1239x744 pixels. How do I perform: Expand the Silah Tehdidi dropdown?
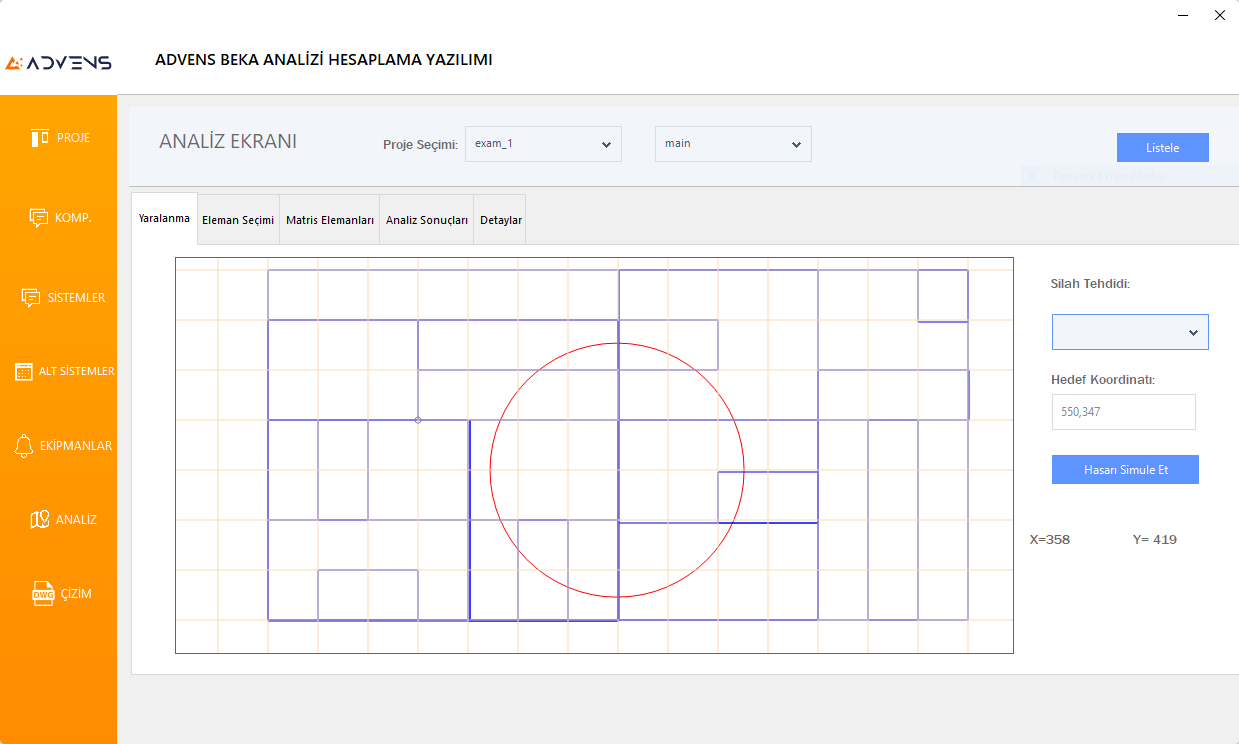coord(1130,332)
